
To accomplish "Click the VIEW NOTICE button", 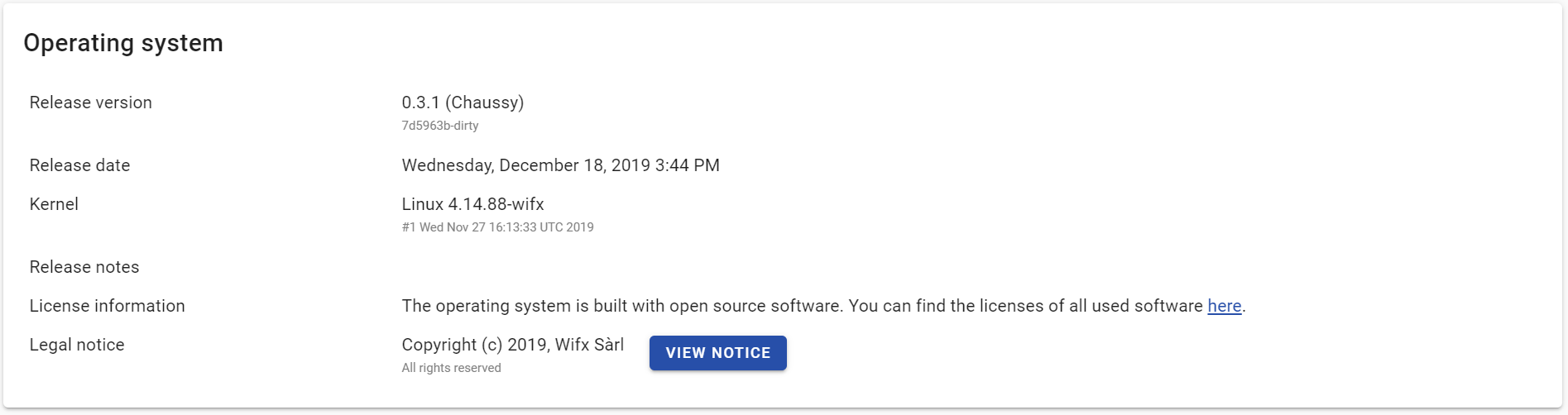I will coord(717,353).
